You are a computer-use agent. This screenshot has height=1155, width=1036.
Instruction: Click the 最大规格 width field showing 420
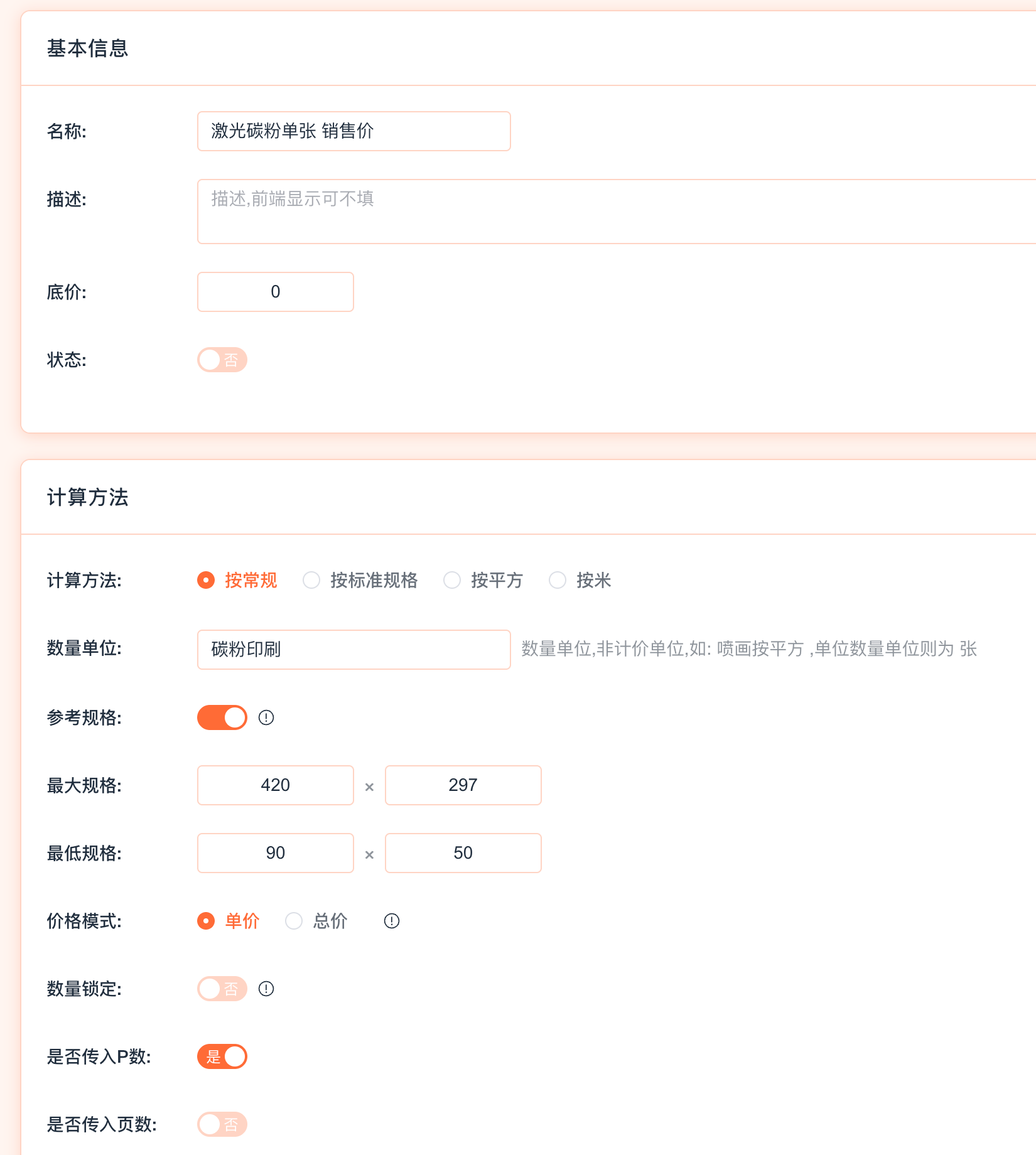pyautogui.click(x=276, y=785)
